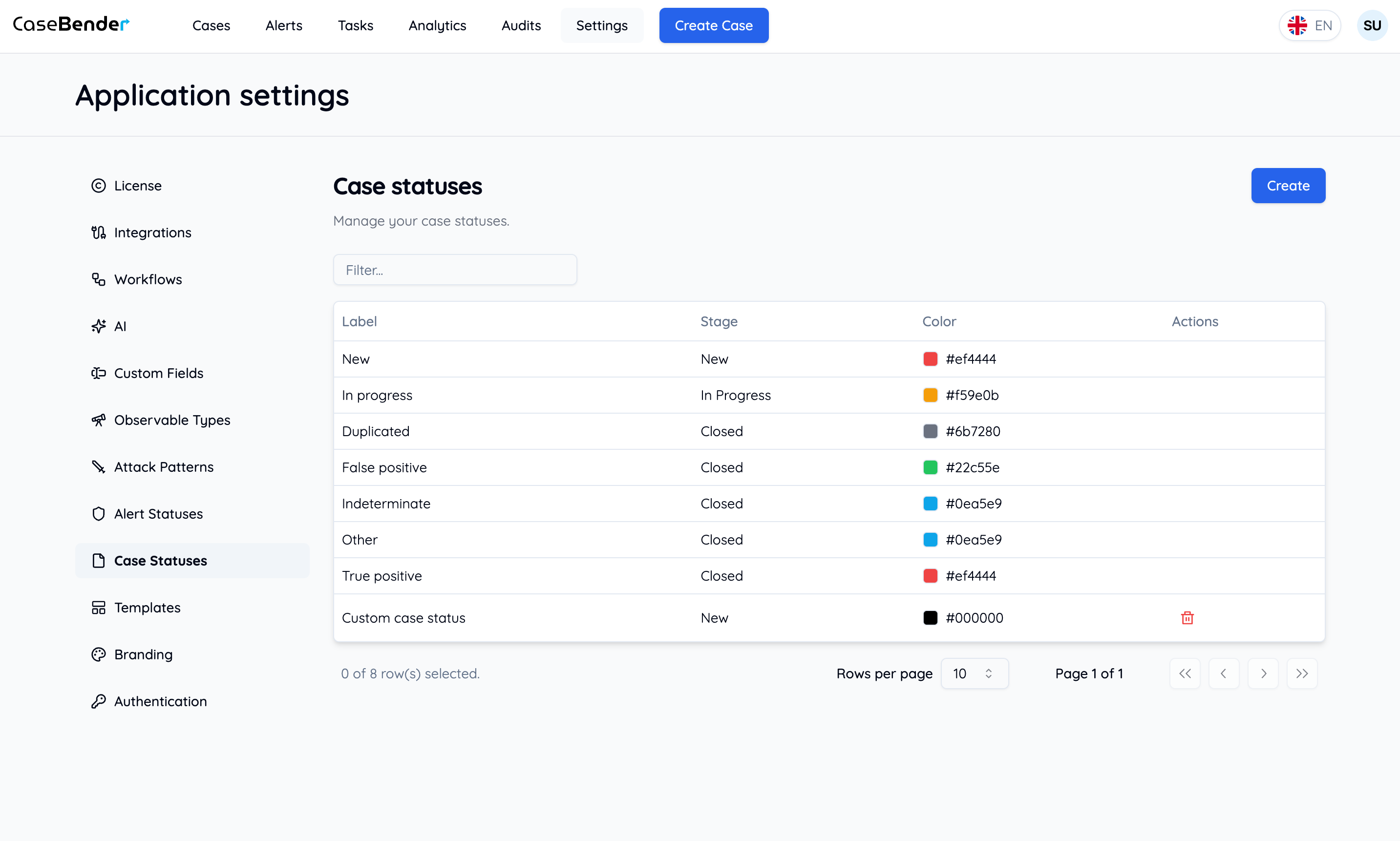Click the Authentication key icon
The width and height of the screenshot is (1400, 841).
[99, 701]
